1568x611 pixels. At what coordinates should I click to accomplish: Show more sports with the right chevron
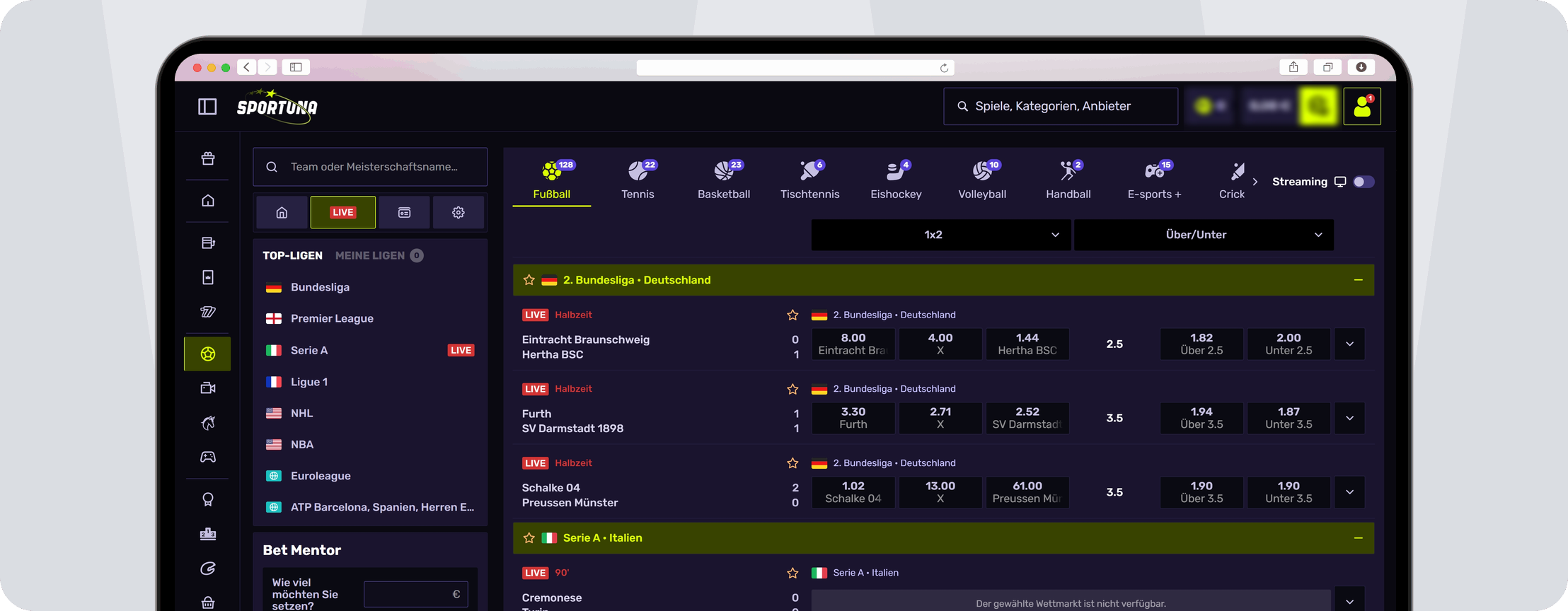click(1255, 182)
